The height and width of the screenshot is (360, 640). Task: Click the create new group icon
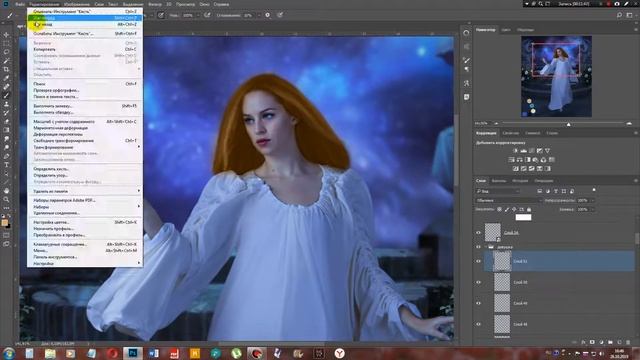coord(610,342)
